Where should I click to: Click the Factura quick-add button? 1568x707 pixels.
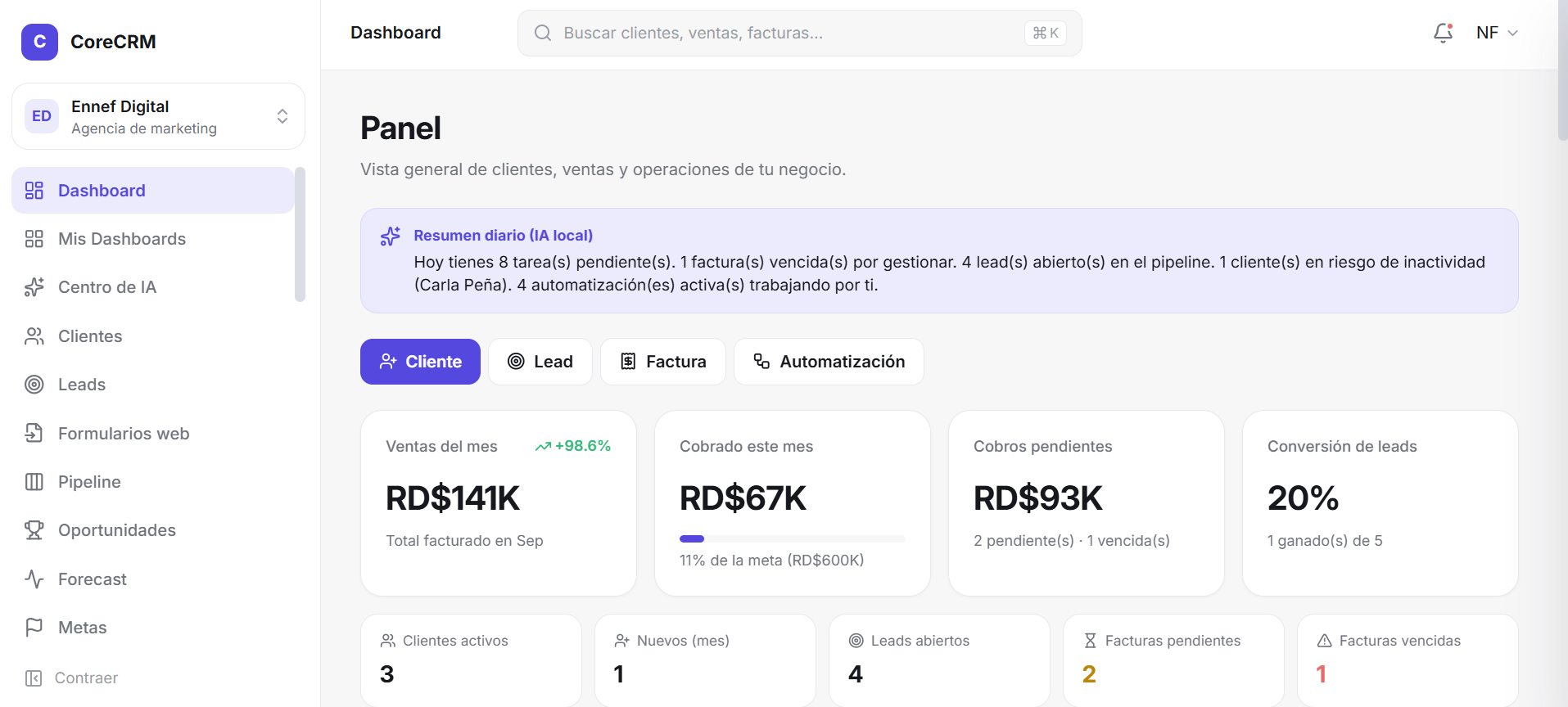point(663,362)
